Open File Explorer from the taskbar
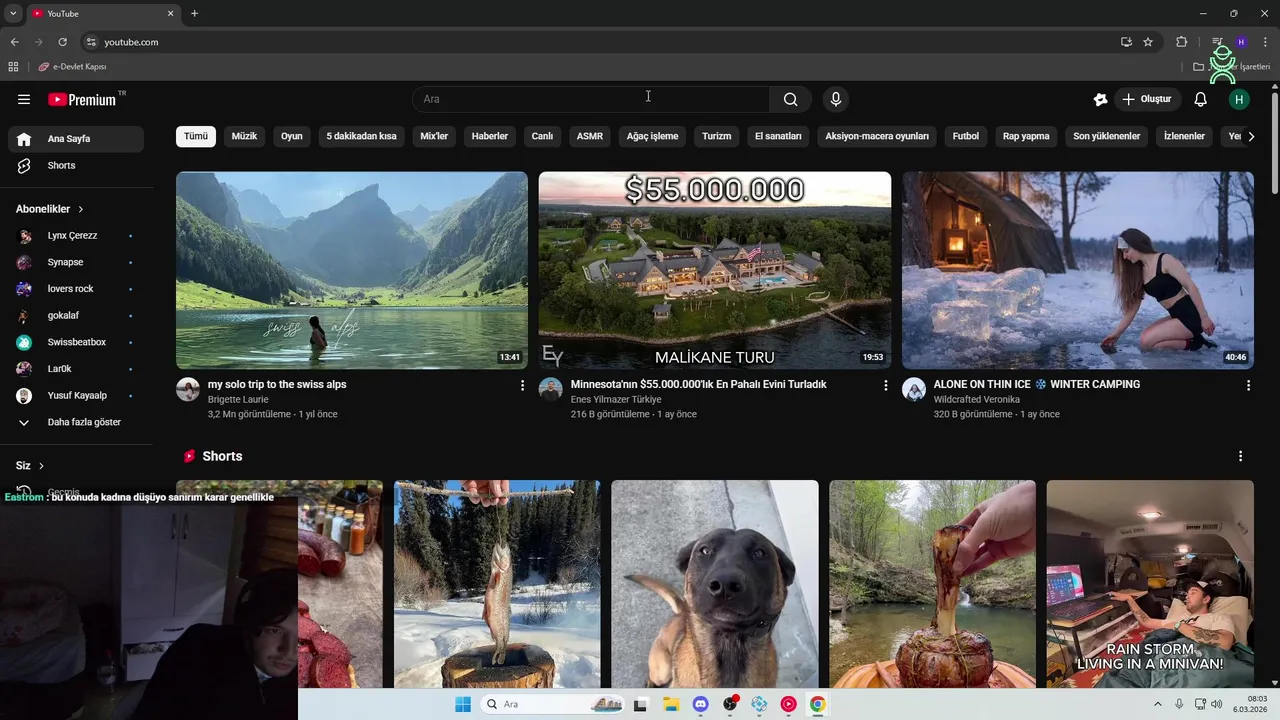Viewport: 1280px width, 720px height. point(671,704)
